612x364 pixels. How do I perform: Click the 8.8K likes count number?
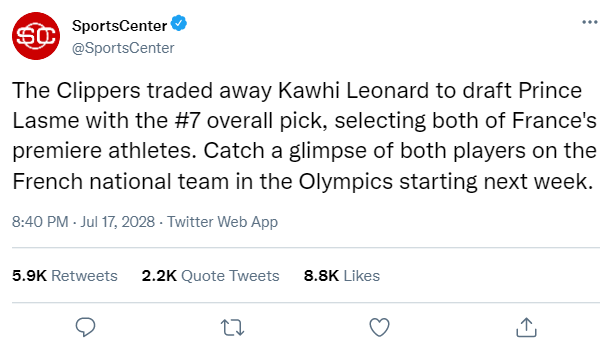pos(321,276)
